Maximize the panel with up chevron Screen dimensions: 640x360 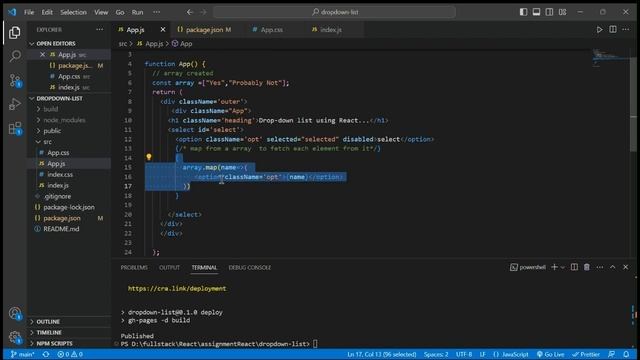pyautogui.click(x=613, y=267)
